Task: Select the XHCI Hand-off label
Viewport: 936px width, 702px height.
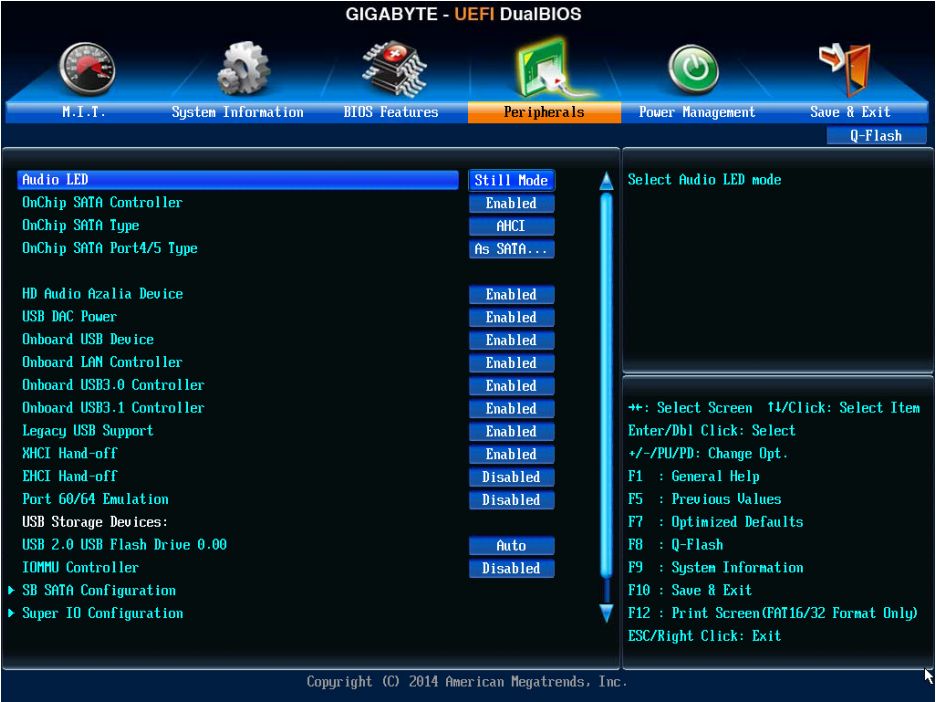Action: pos(70,453)
